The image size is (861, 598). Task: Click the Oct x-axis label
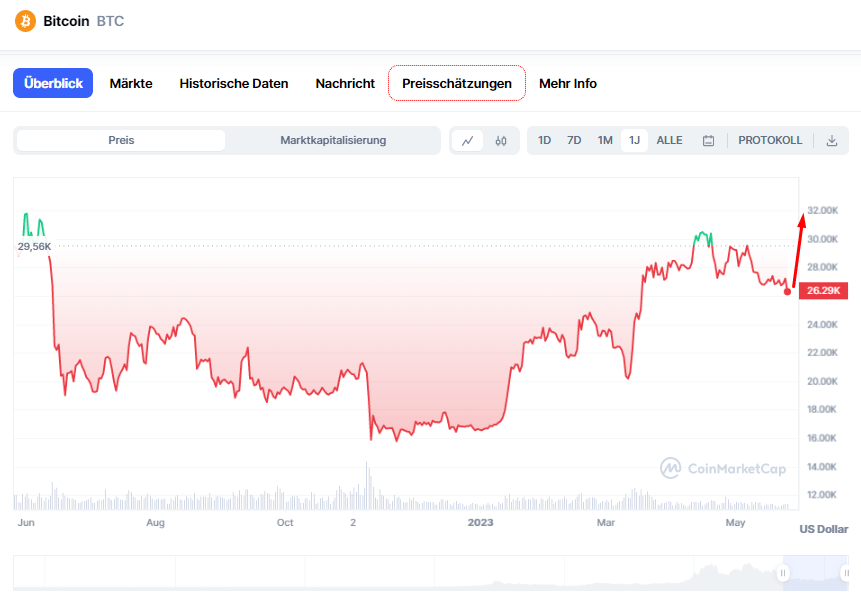click(x=285, y=523)
